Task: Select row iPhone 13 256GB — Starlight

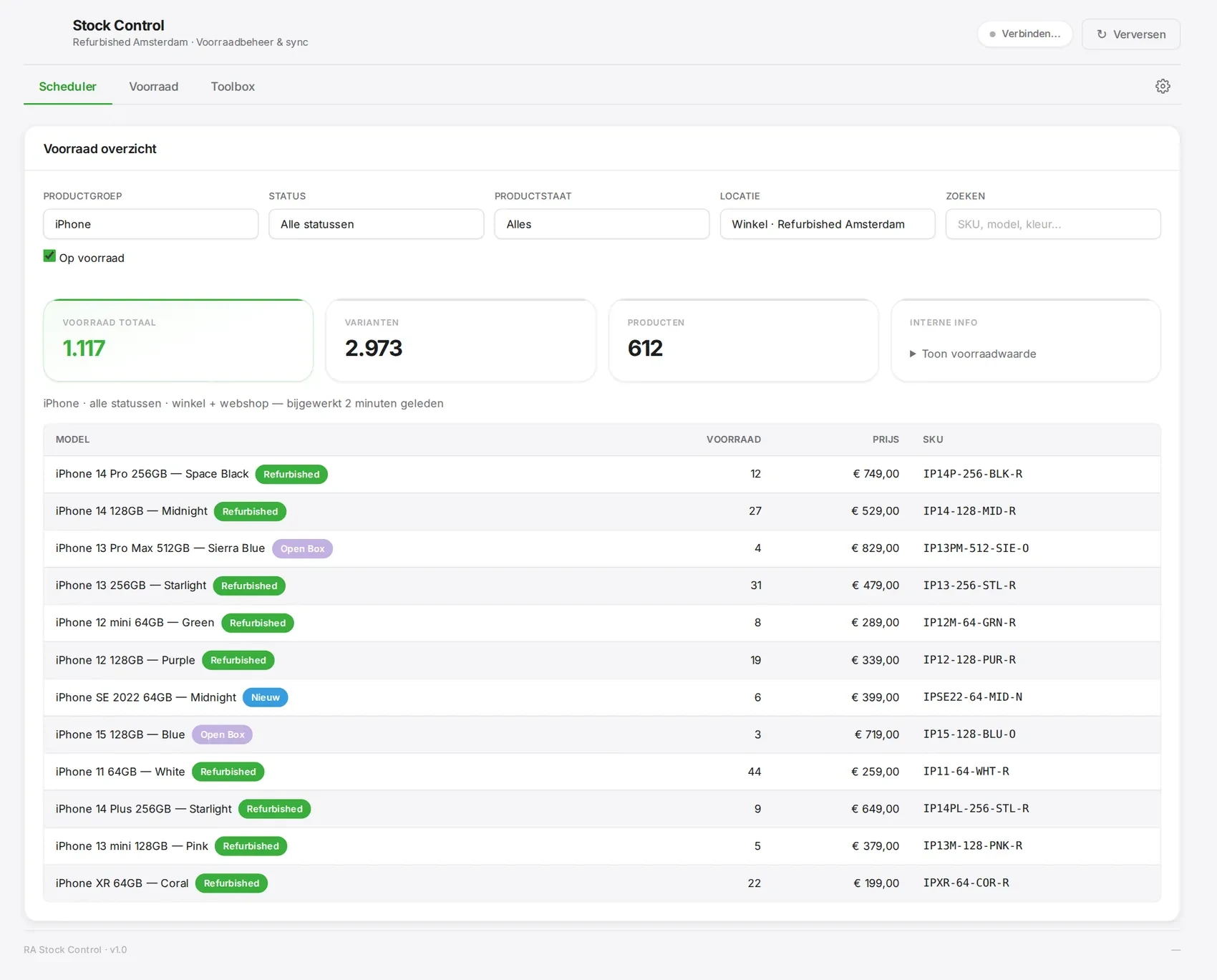Action: pos(601,586)
